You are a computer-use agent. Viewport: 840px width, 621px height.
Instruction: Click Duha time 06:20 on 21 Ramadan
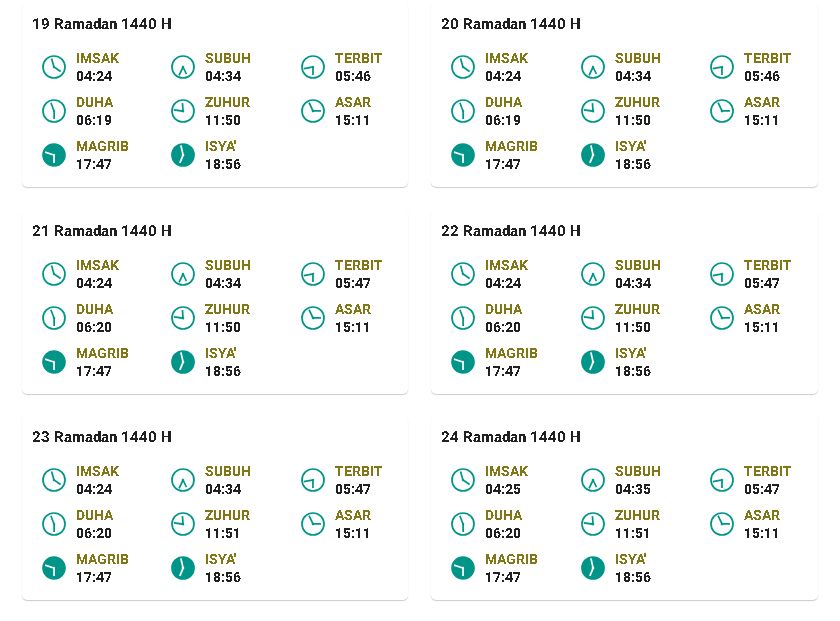(x=94, y=327)
